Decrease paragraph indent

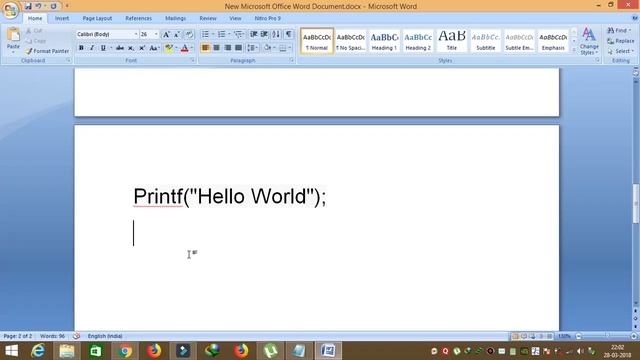pyautogui.click(x=253, y=34)
